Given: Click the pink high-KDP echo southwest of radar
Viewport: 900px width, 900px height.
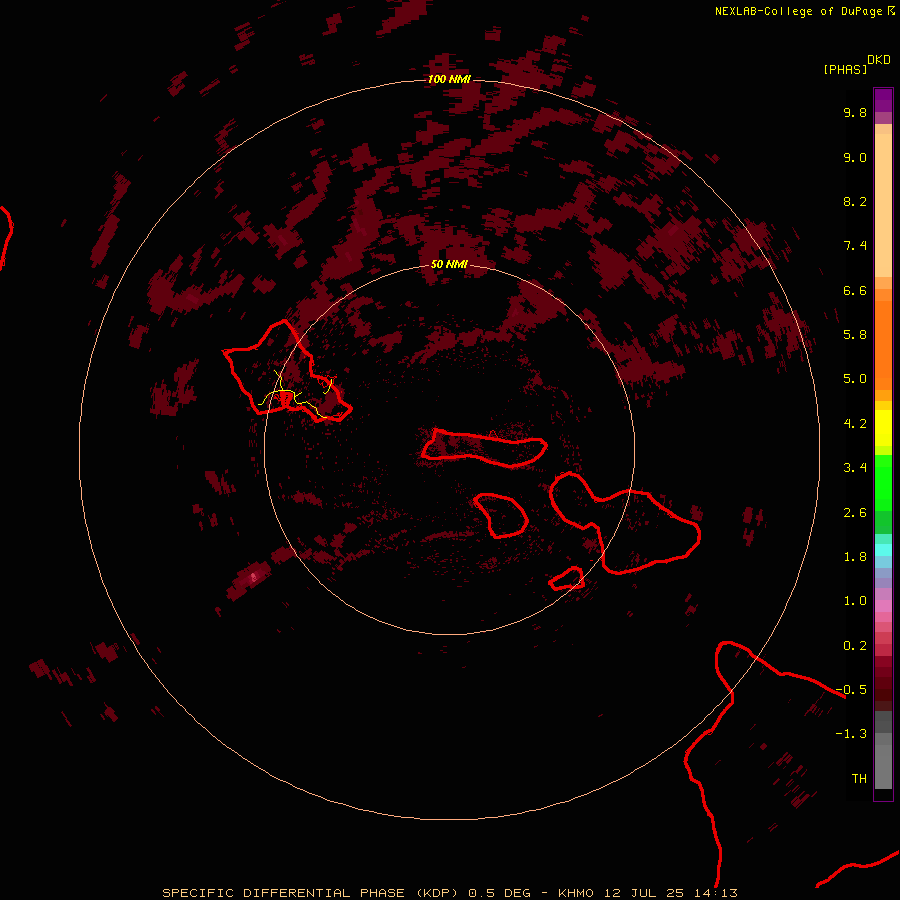Looking at the screenshot, I should [253, 577].
